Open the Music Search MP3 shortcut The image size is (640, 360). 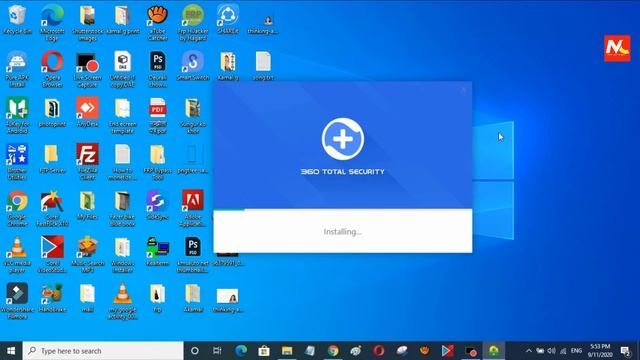click(x=87, y=255)
